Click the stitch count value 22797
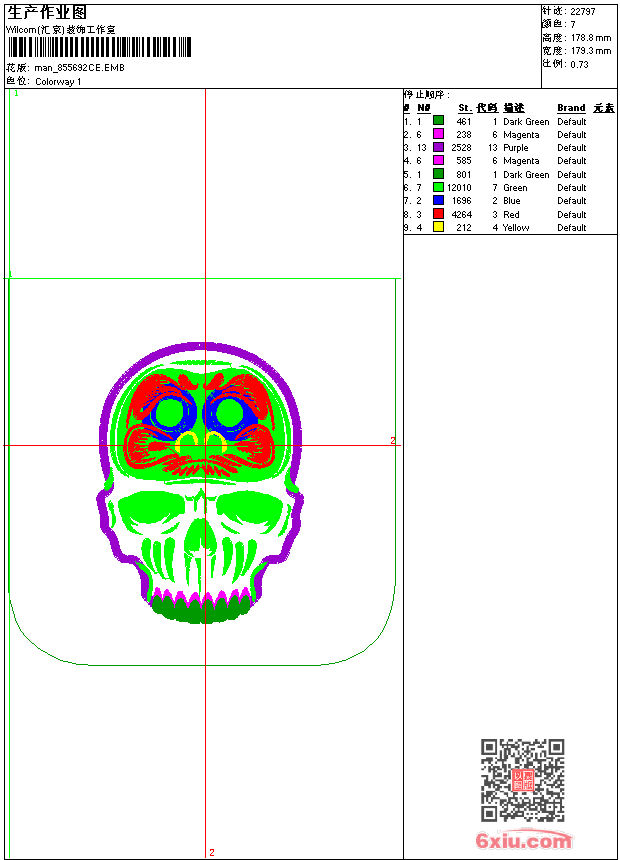This screenshot has width=620, height=860. click(x=582, y=11)
